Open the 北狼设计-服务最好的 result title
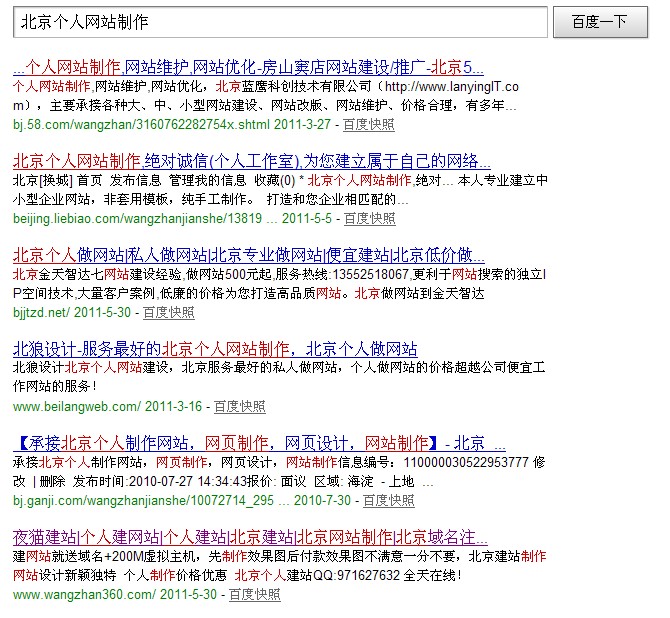670x618 pixels. [x=215, y=349]
